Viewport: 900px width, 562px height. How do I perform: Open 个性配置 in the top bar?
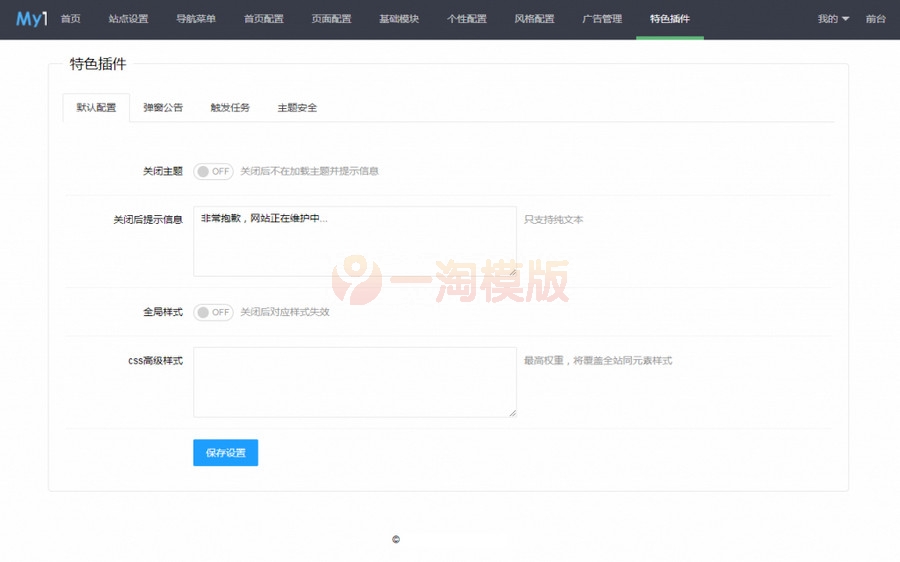[467, 19]
